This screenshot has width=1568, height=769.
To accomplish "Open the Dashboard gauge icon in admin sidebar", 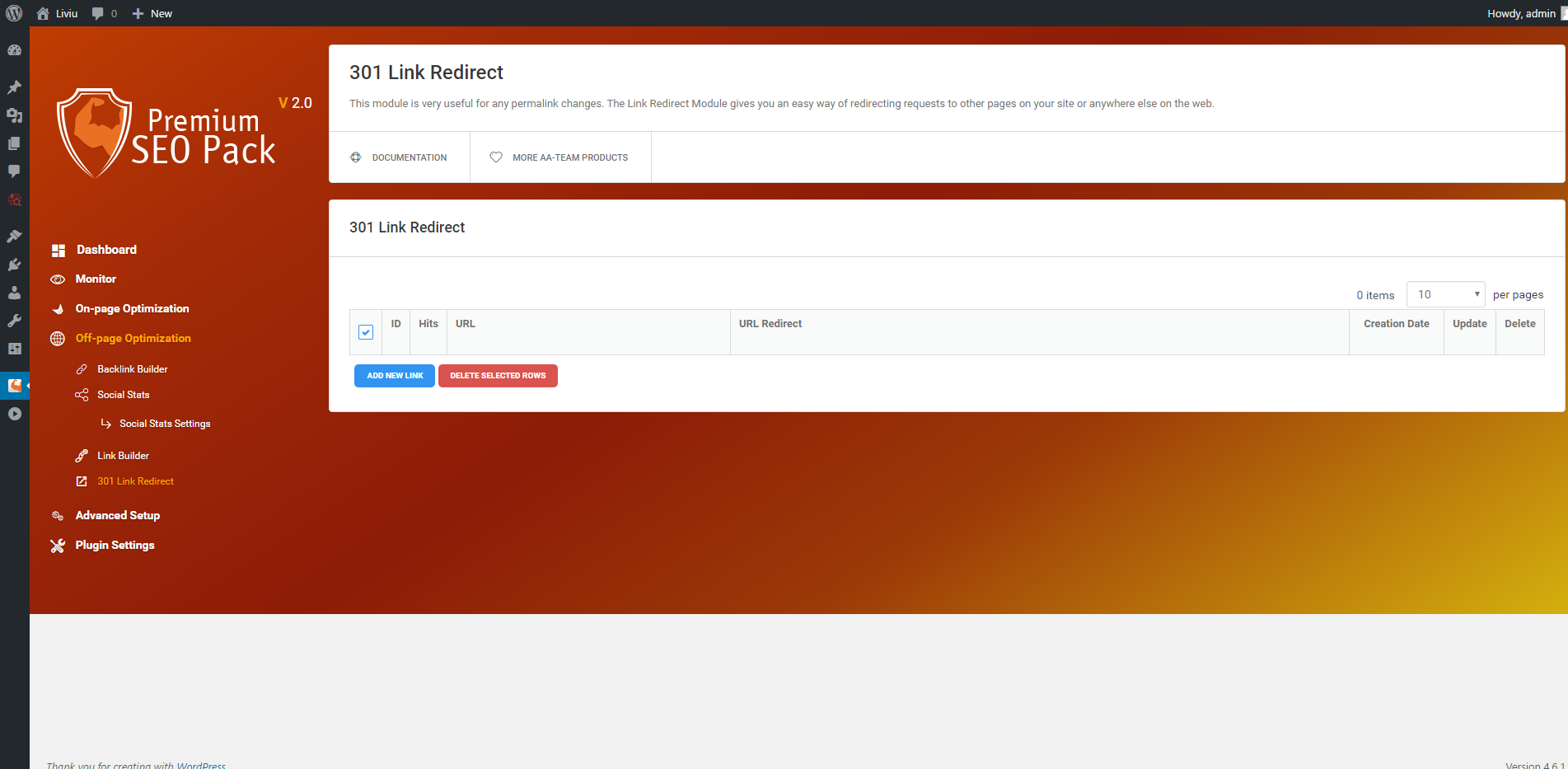I will pos(14,50).
